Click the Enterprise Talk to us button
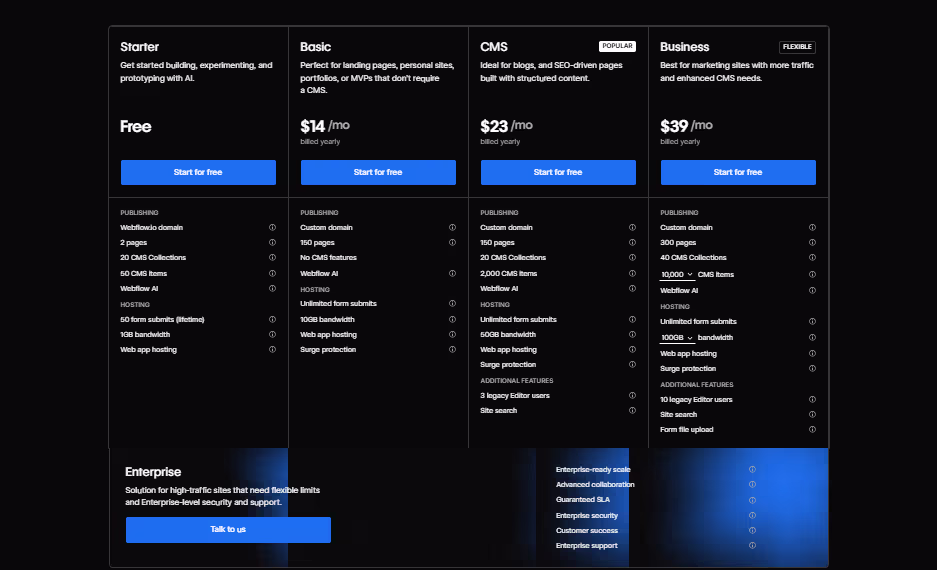Viewport: 937px width, 570px height. tap(228, 530)
